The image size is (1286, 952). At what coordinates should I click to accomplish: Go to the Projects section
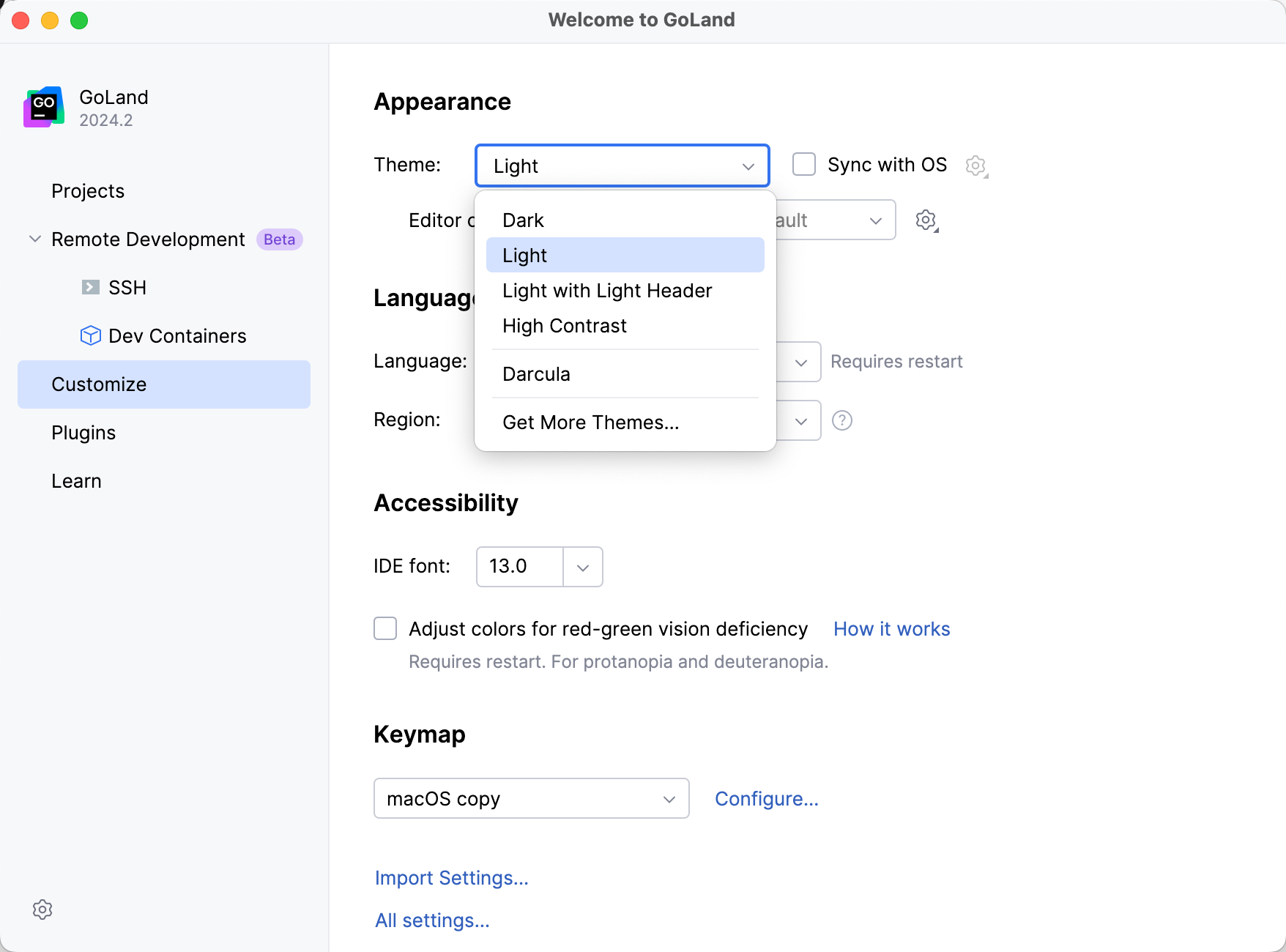pyautogui.click(x=164, y=190)
